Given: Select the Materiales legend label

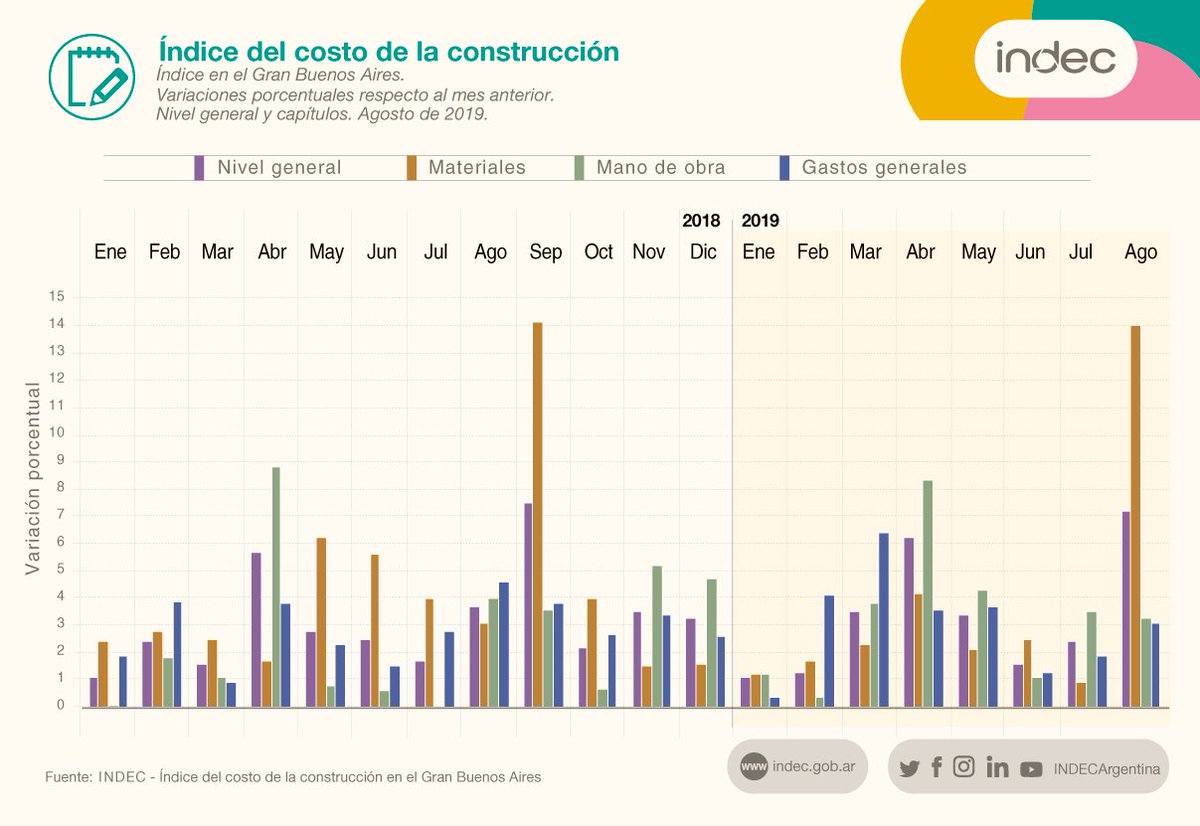Looking at the screenshot, I should coord(477,168).
